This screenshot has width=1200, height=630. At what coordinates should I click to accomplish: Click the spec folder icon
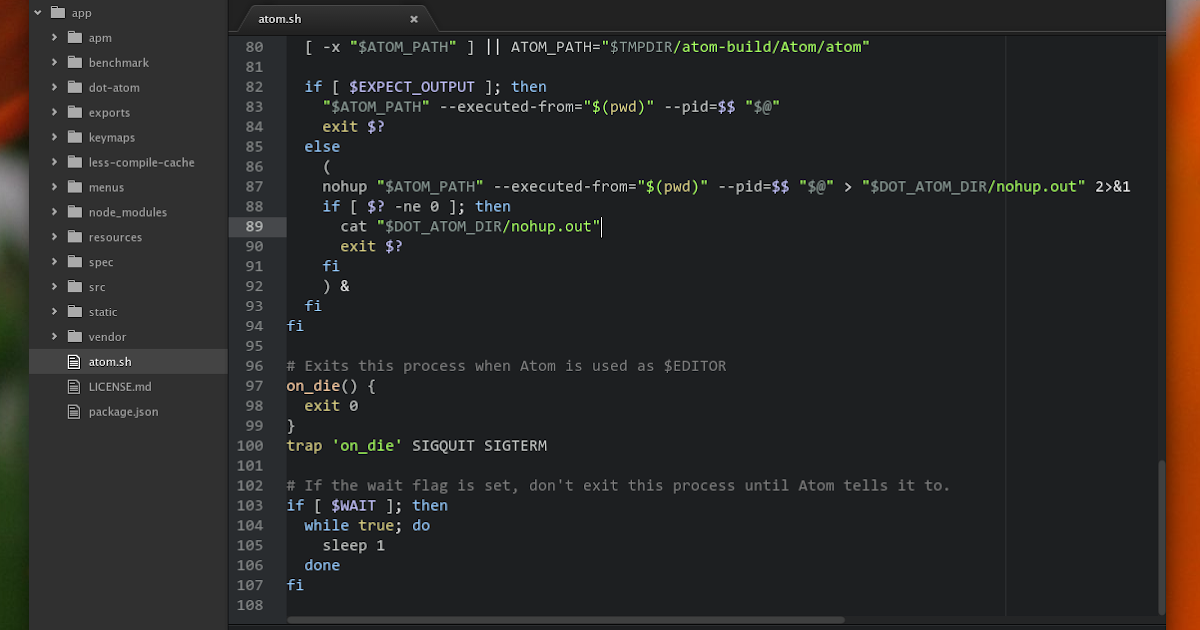(74, 263)
